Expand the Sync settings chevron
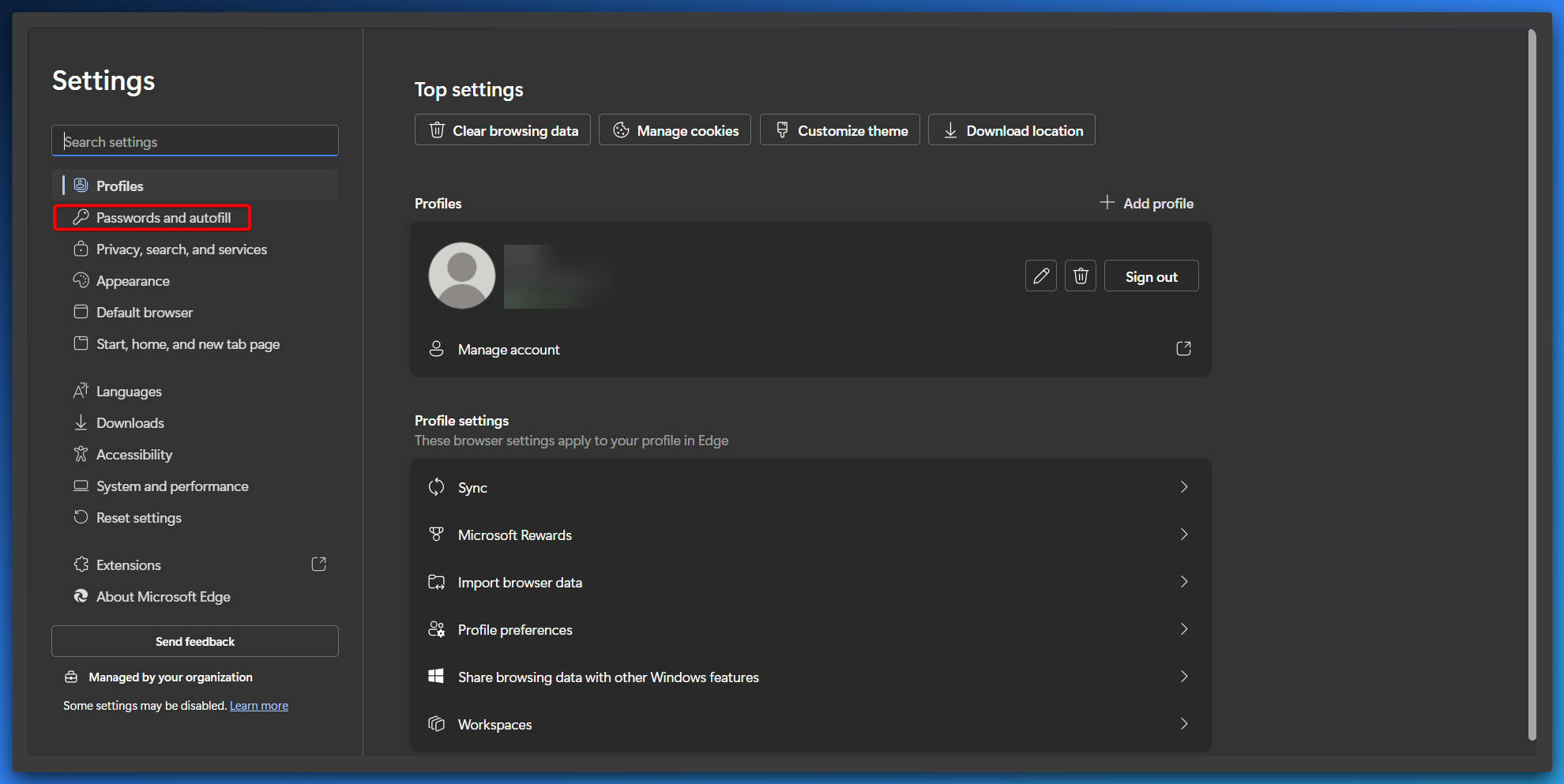Image resolution: width=1564 pixels, height=784 pixels. point(1183,487)
